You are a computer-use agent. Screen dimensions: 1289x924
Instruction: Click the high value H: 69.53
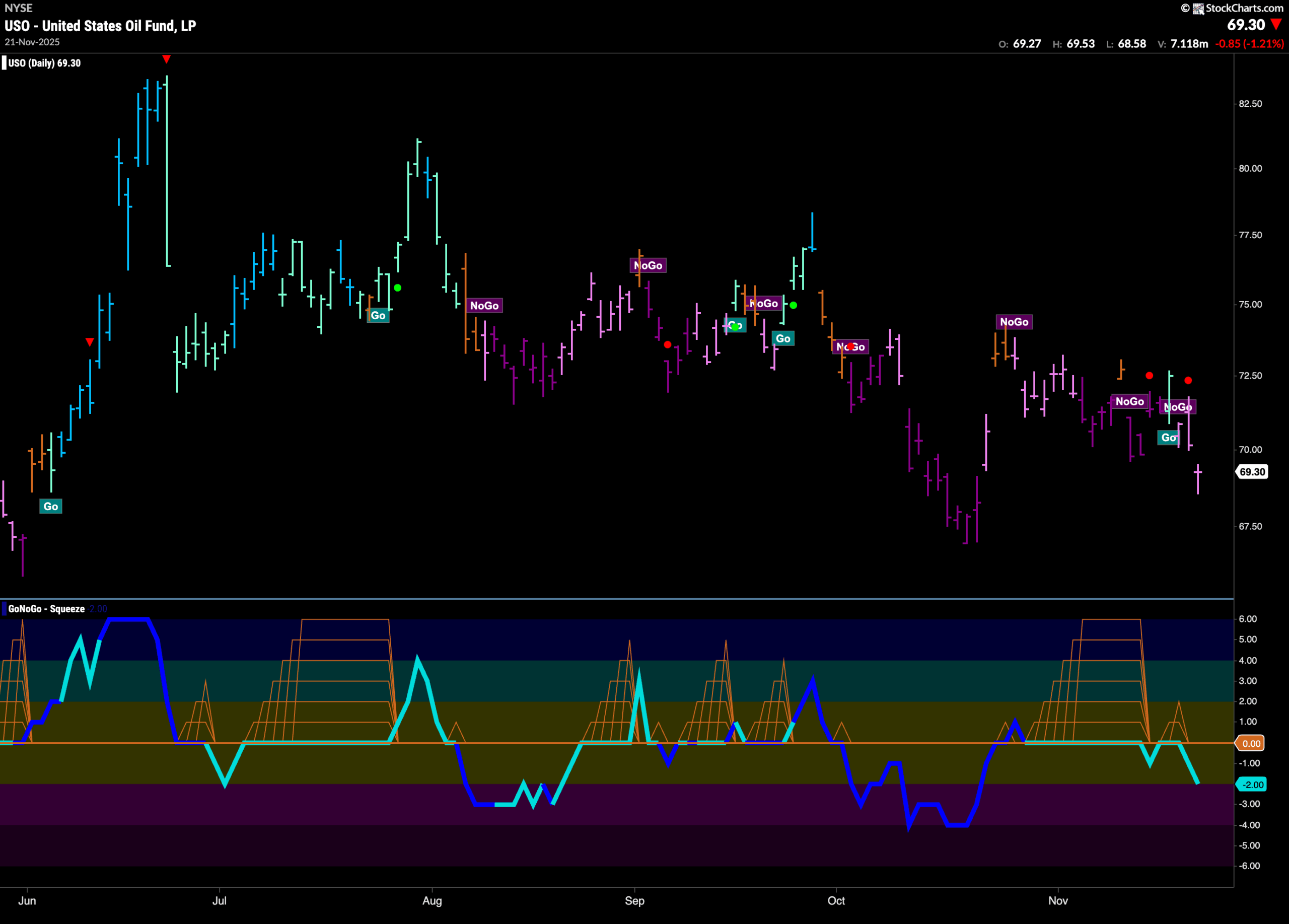tap(1073, 44)
